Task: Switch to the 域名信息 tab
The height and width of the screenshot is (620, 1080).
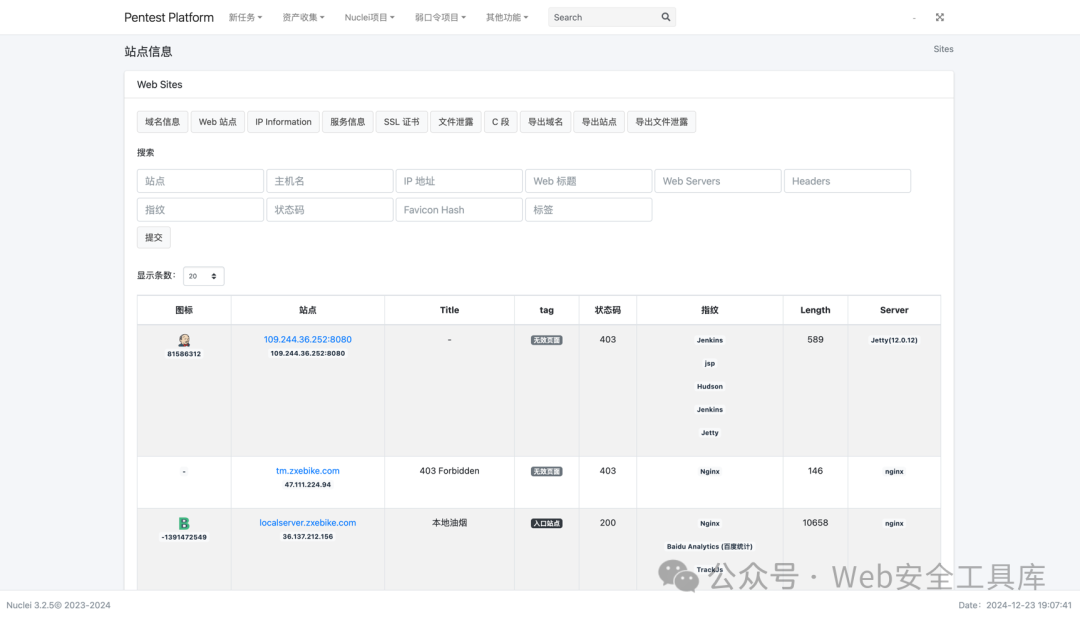Action: [x=163, y=122]
